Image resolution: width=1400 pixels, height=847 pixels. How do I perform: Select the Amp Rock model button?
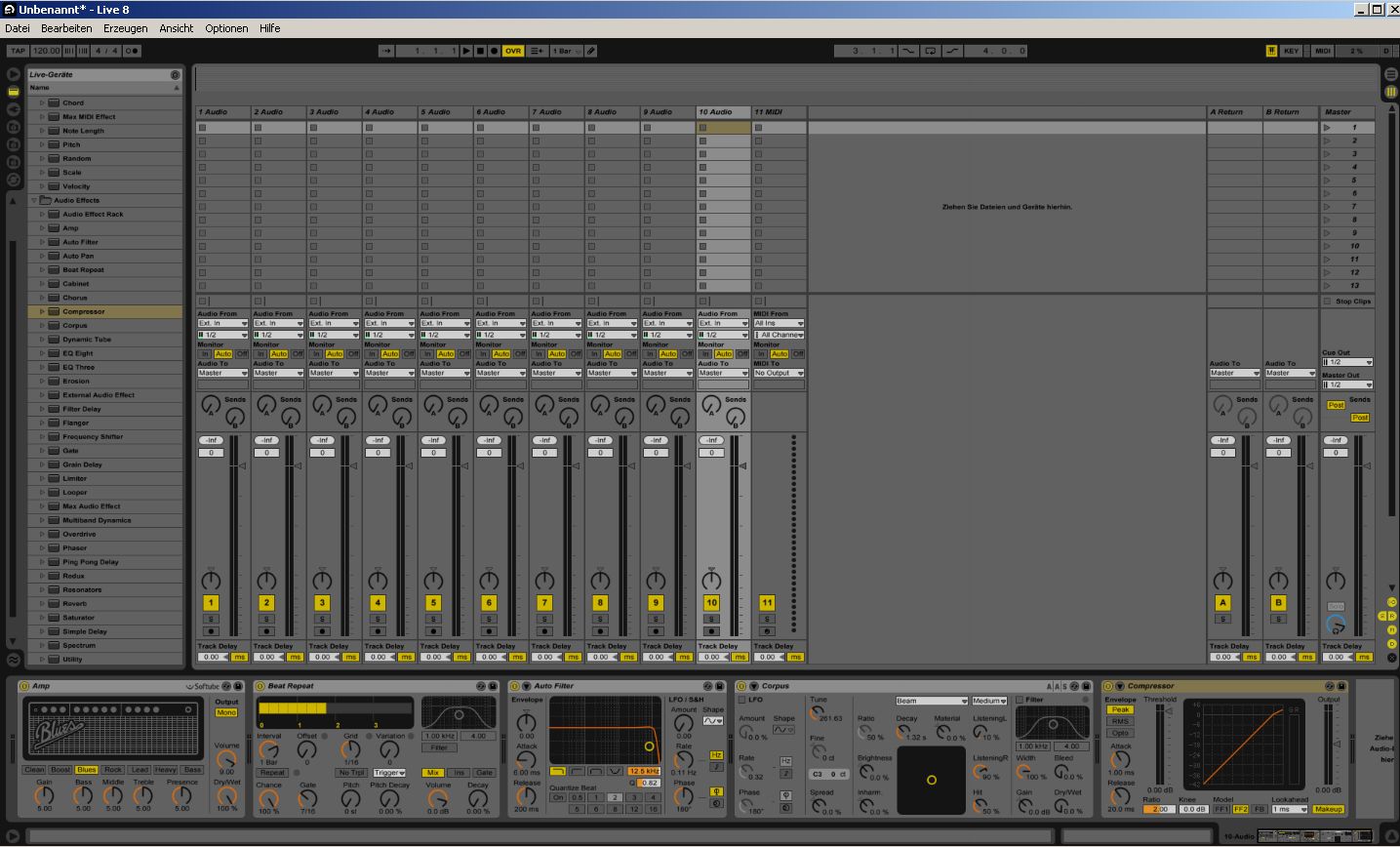pyautogui.click(x=113, y=770)
